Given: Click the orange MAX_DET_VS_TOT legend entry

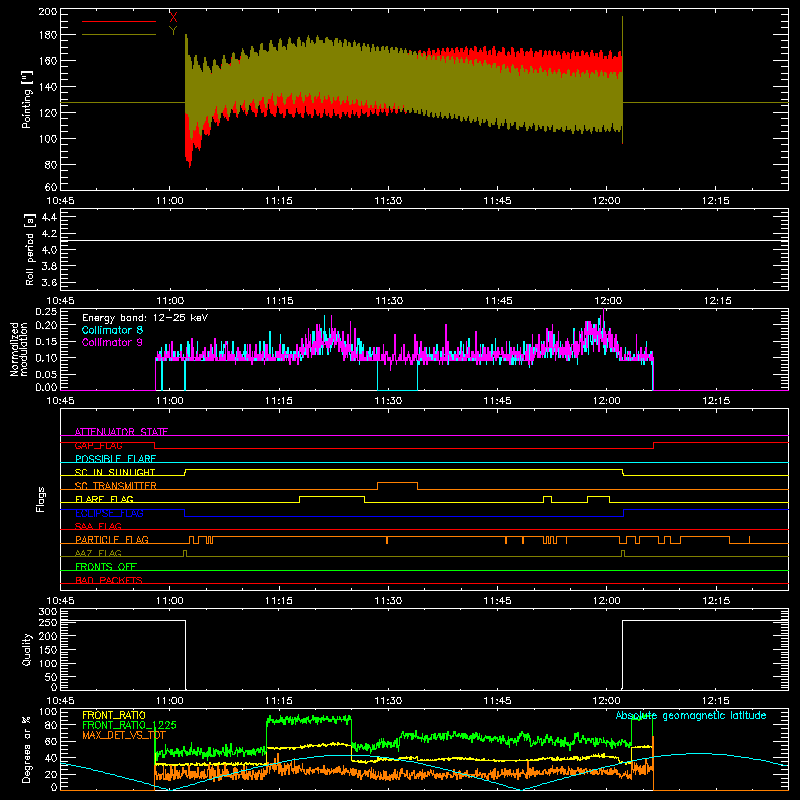Looking at the screenshot, I should (x=123, y=735).
